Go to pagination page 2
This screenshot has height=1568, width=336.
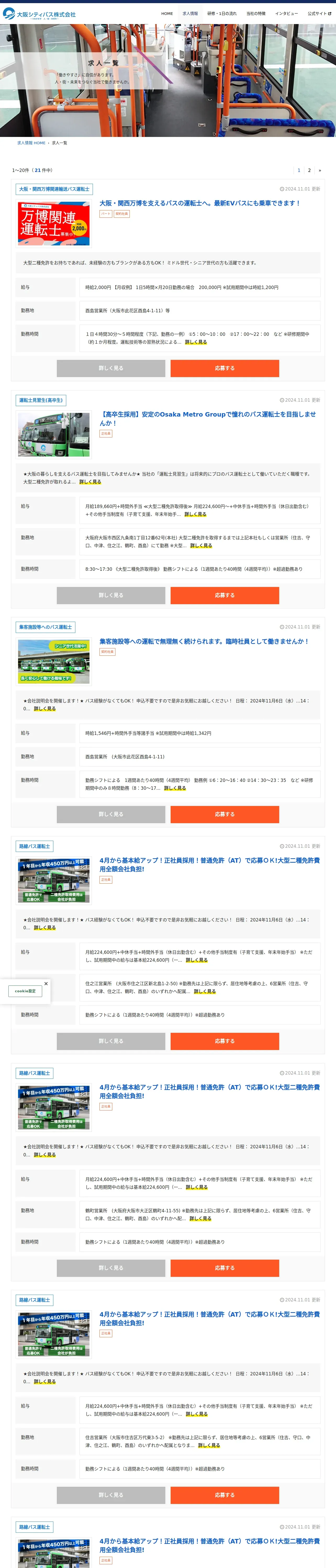(x=309, y=170)
